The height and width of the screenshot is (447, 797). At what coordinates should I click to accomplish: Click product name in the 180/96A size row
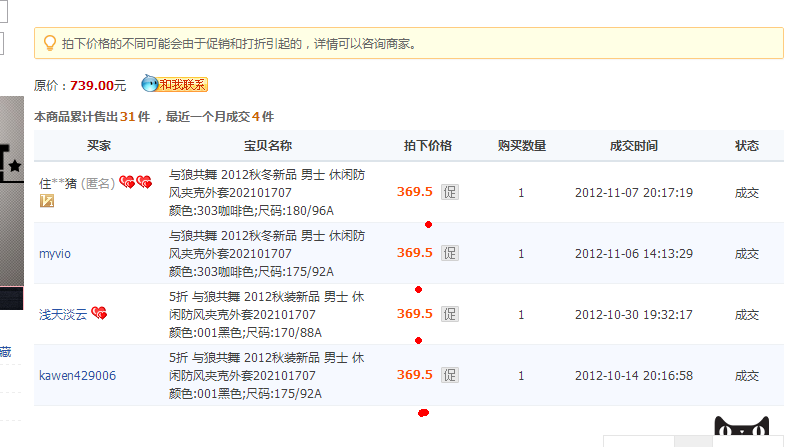pos(267,183)
